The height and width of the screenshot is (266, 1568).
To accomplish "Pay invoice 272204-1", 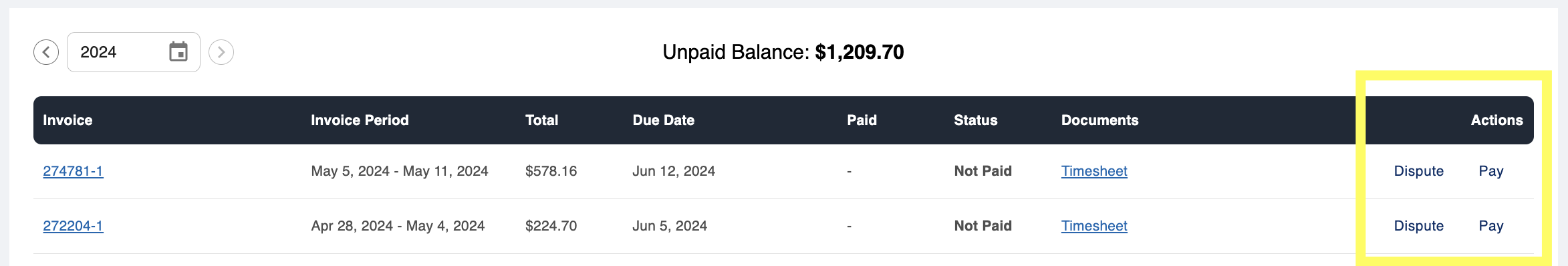I will point(1491,226).
